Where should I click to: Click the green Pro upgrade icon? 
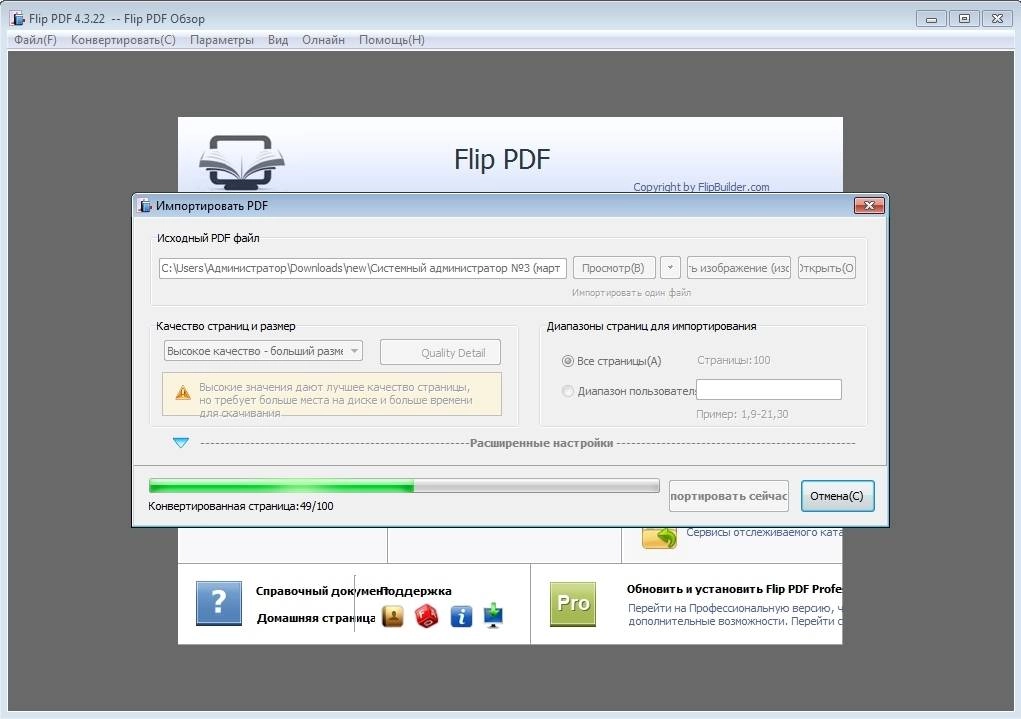click(x=572, y=604)
